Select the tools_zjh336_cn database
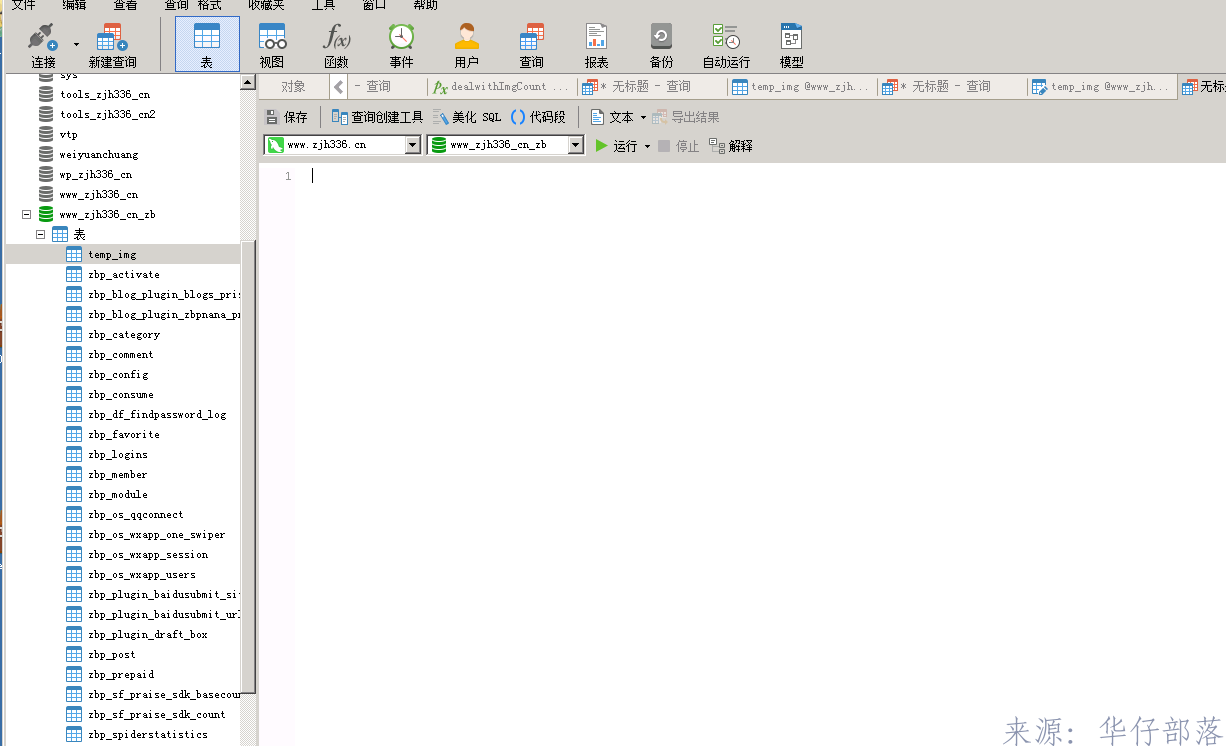The height and width of the screenshot is (746, 1226). point(104,94)
